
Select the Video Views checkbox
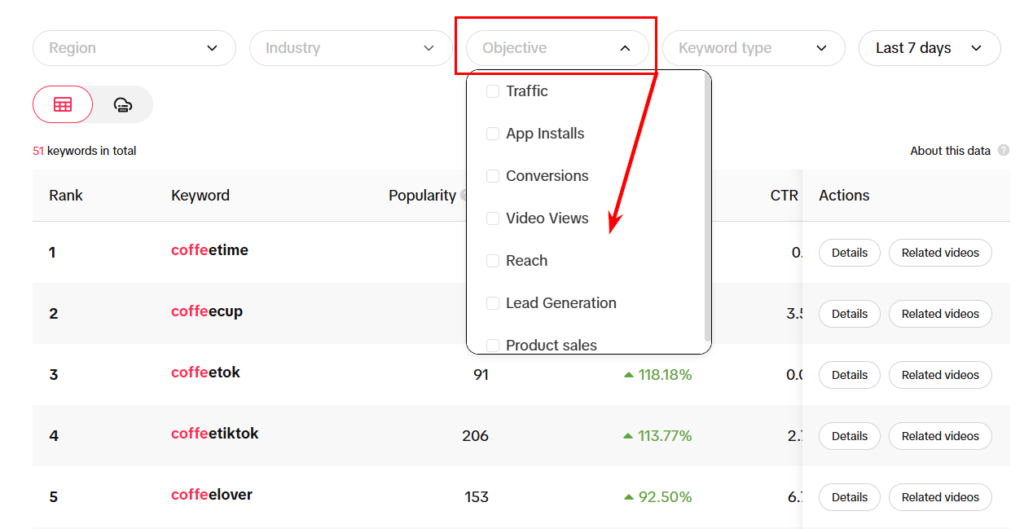492,219
